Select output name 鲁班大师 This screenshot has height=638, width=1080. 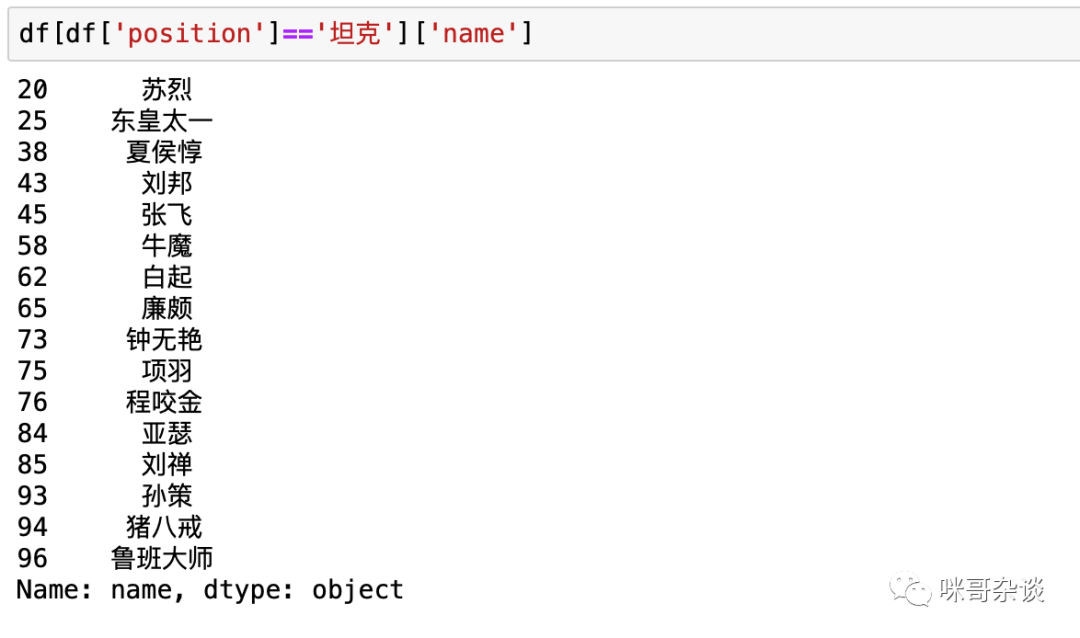pyautogui.click(x=162, y=558)
